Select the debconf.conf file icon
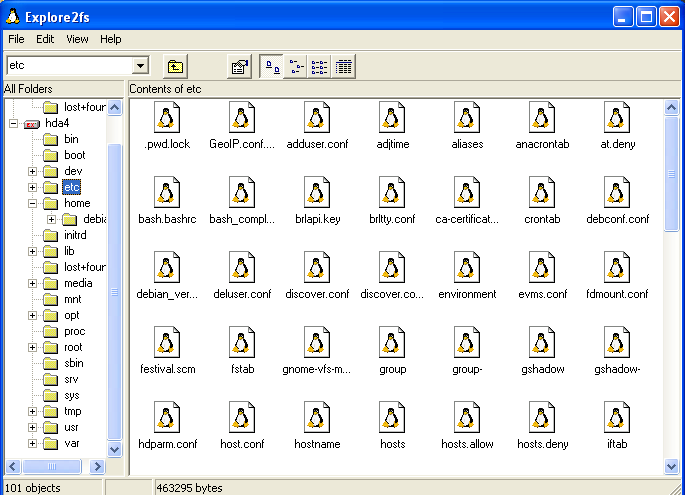 (x=617, y=192)
